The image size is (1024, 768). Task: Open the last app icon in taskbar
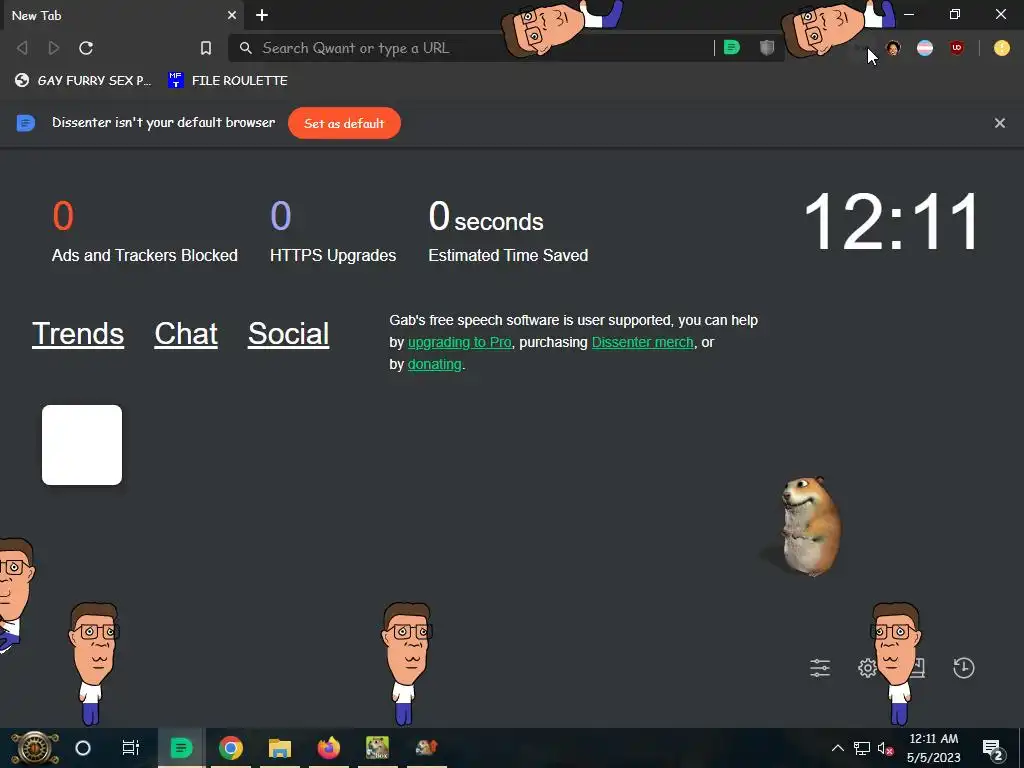(426, 748)
